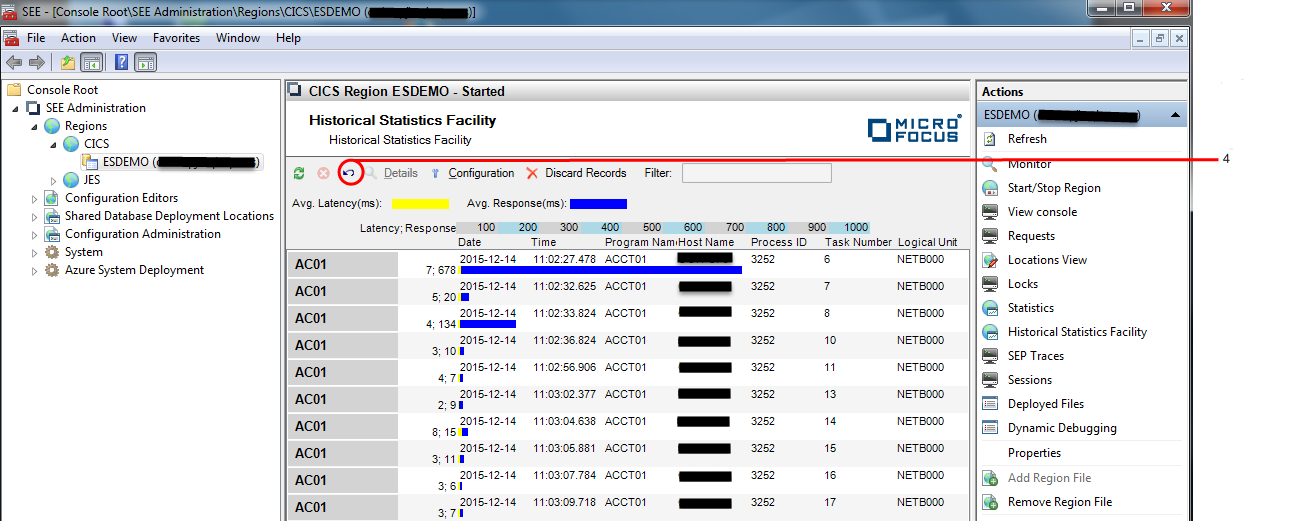This screenshot has height=521, width=1290.
Task: Click the Forward arrow in the MMC toolbar
Action: 37,63
